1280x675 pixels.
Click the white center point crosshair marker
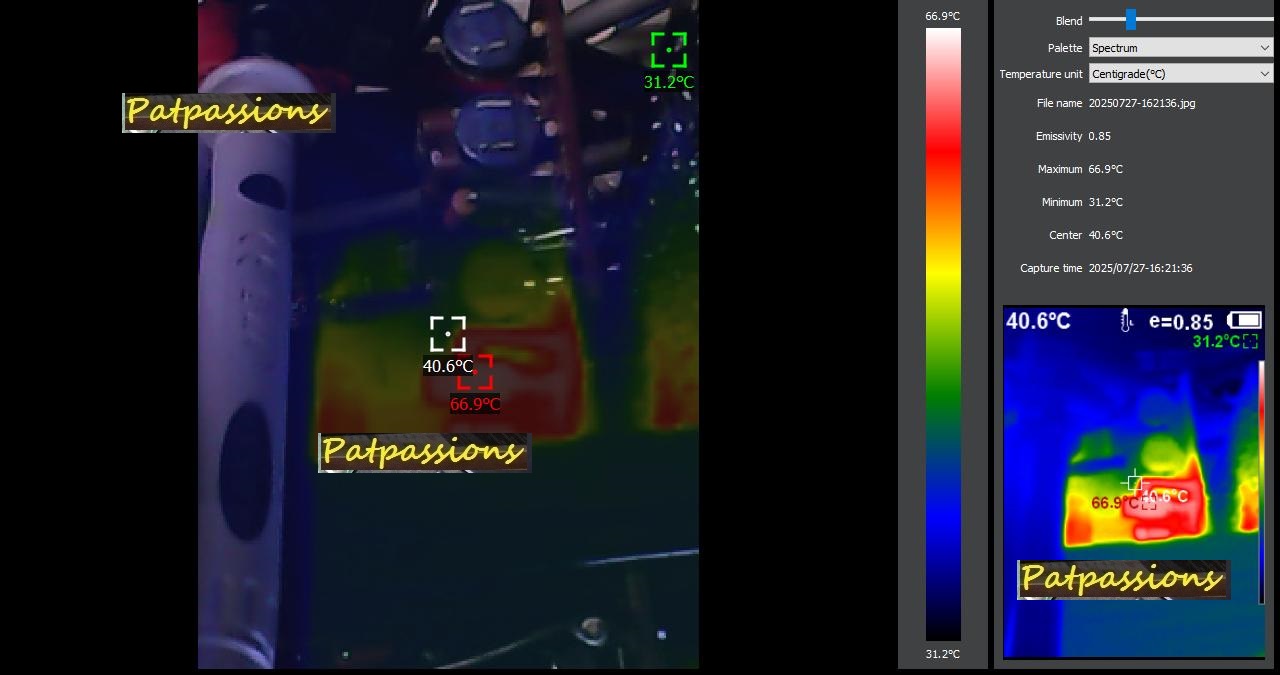[448, 334]
